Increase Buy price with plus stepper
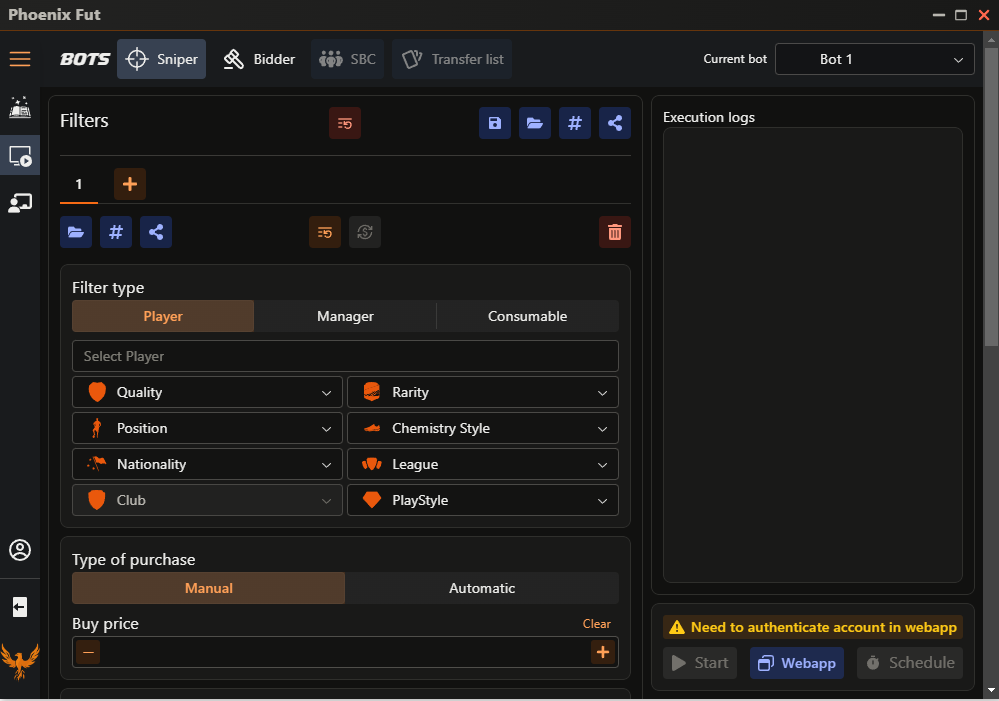 [x=602, y=653]
